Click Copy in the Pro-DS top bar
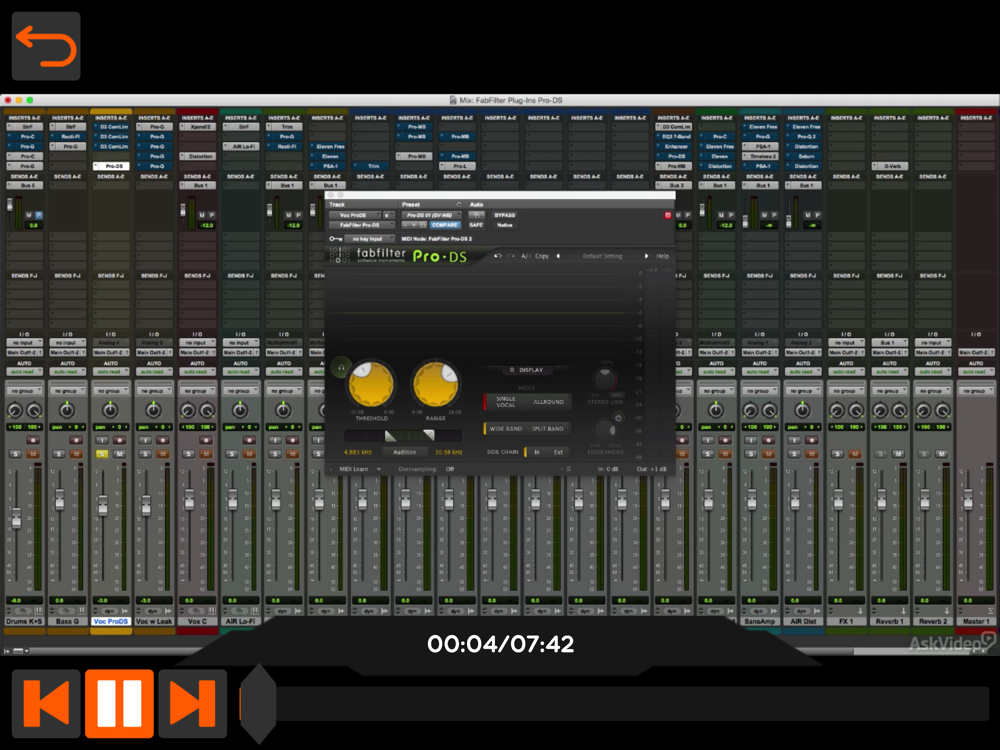Screen dimensions: 1000x750 click(541, 256)
